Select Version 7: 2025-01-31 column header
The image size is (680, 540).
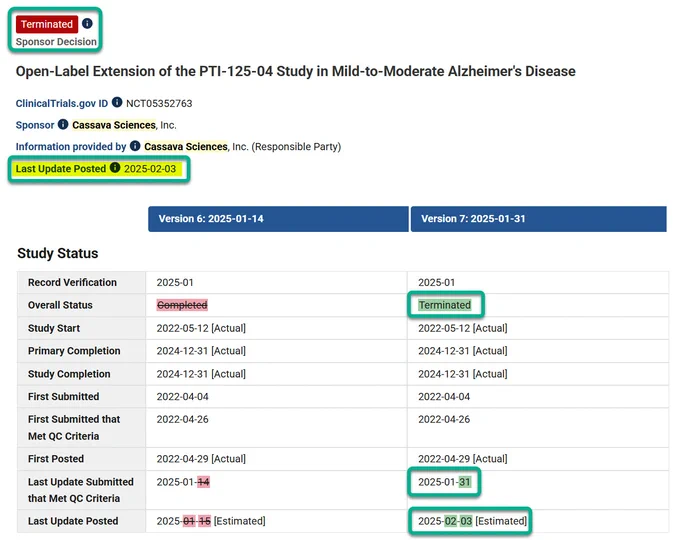[539, 219]
